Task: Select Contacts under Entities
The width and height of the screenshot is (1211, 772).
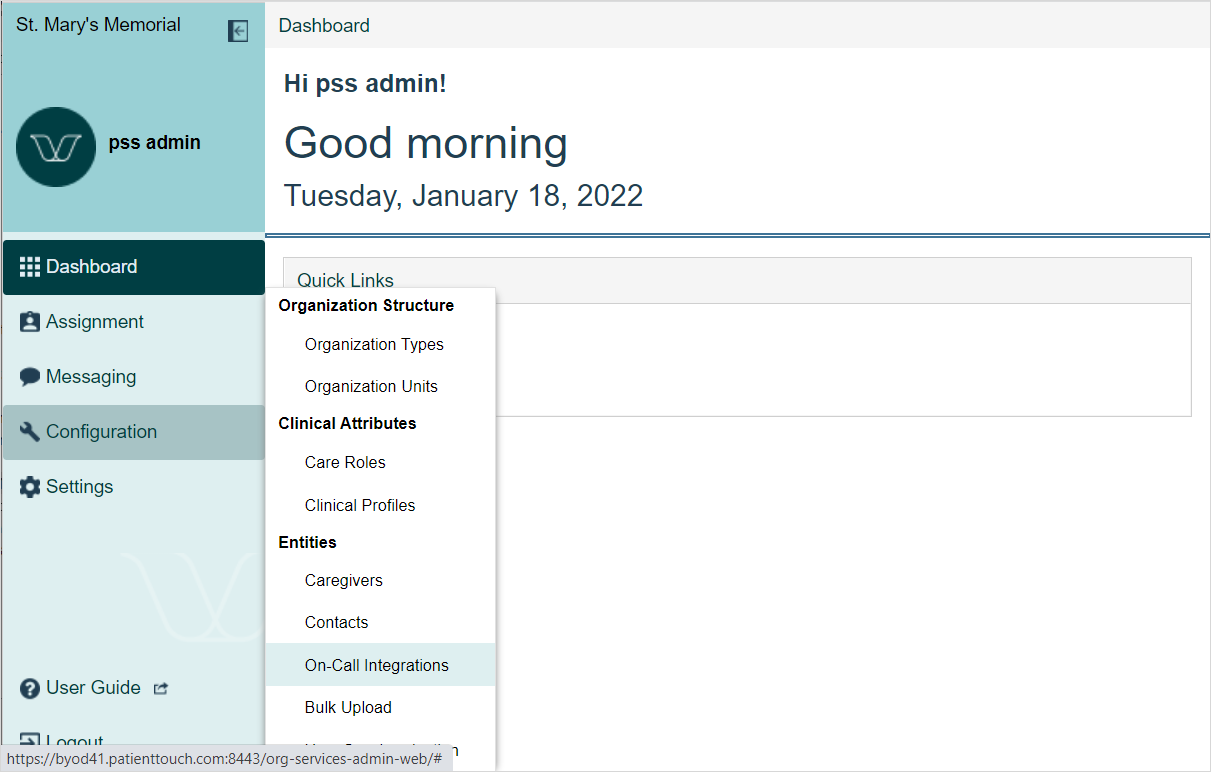Action: click(x=336, y=622)
